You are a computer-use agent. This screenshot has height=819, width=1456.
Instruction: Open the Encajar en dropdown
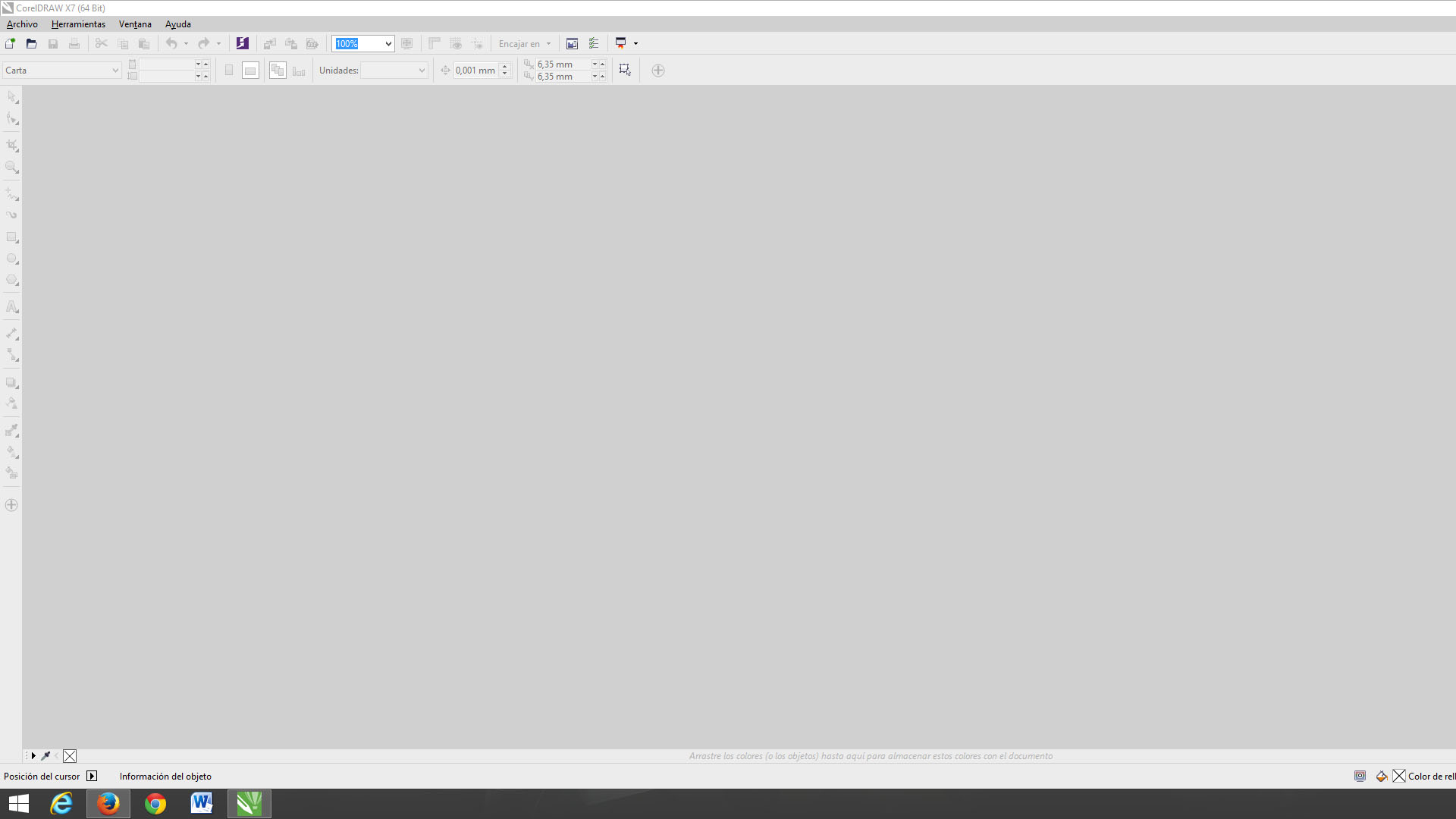tap(525, 43)
